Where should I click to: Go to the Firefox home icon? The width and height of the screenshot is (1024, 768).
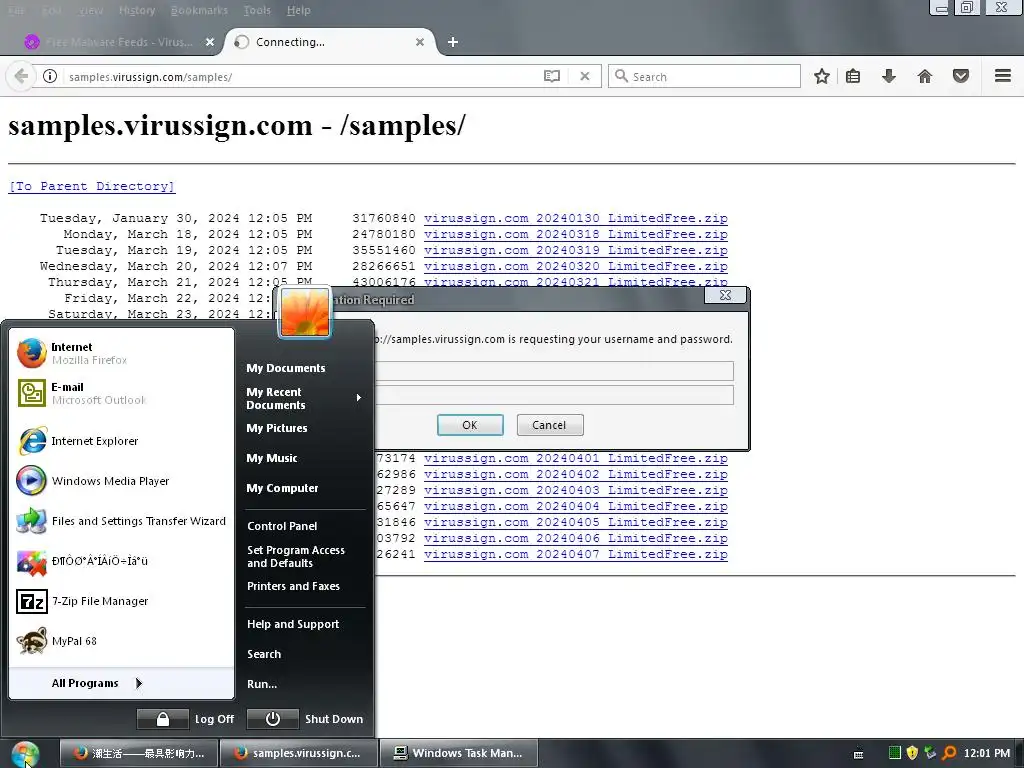(925, 76)
